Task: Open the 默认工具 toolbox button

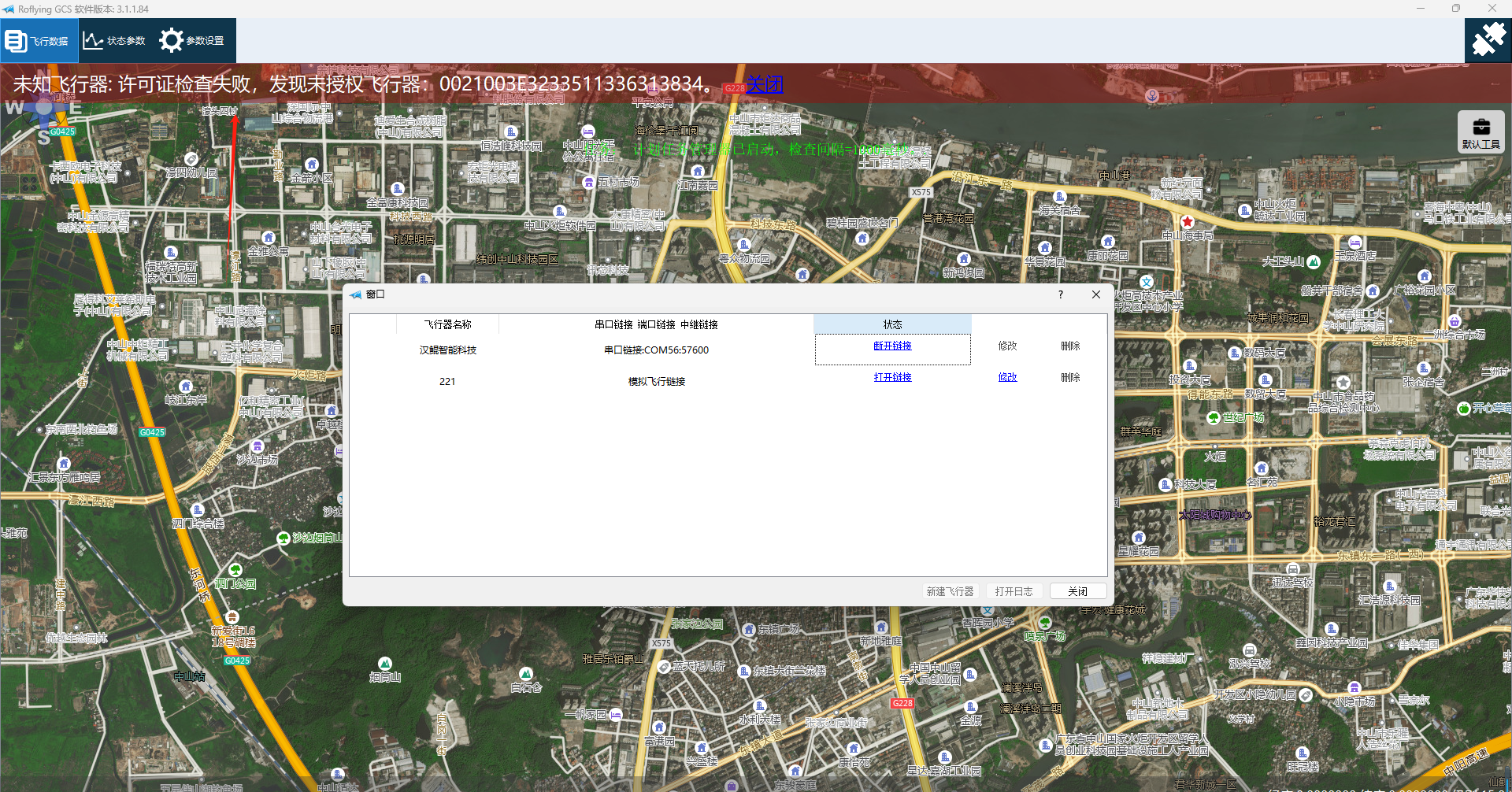Action: 1480,131
